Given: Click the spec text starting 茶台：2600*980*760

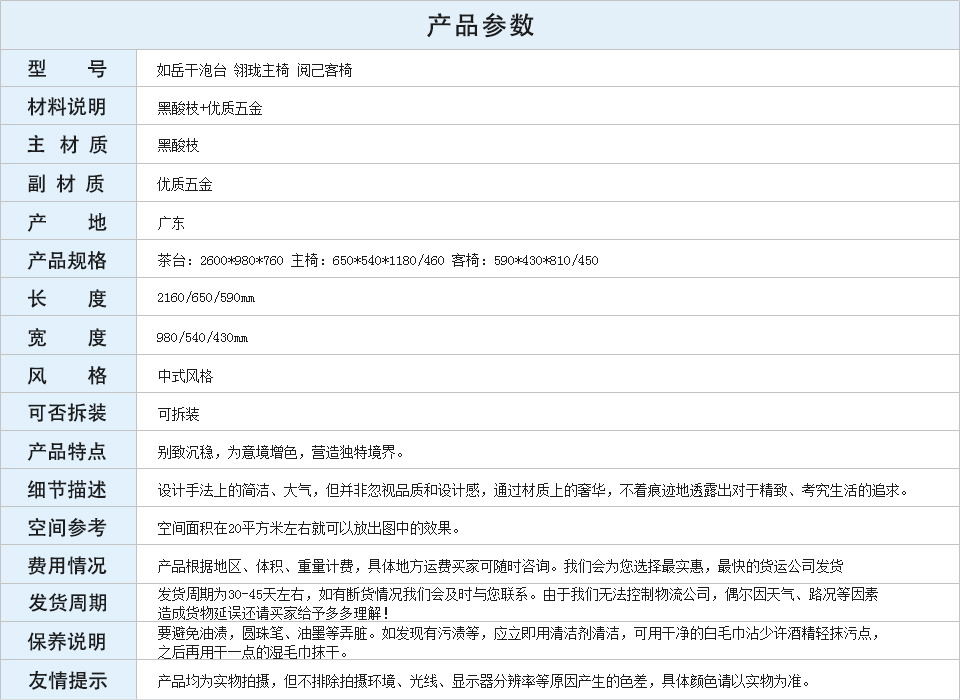Looking at the screenshot, I should click(x=377, y=260).
